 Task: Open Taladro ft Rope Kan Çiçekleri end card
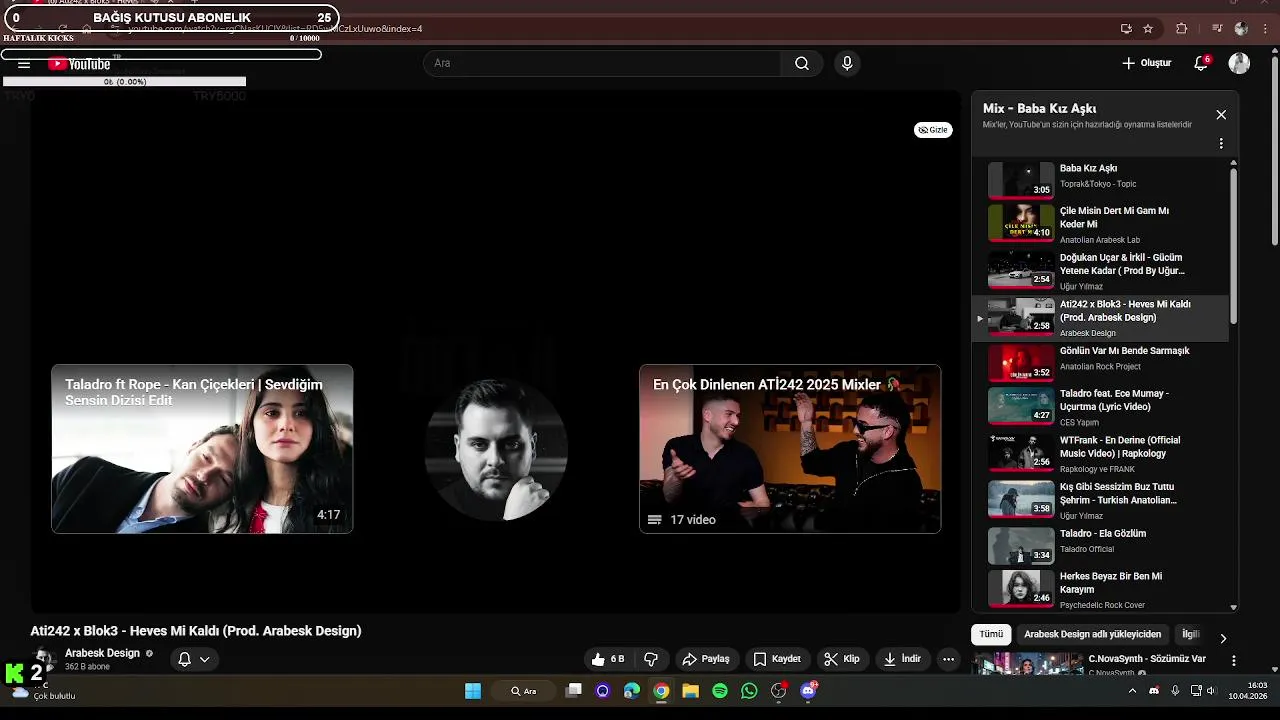(x=202, y=449)
